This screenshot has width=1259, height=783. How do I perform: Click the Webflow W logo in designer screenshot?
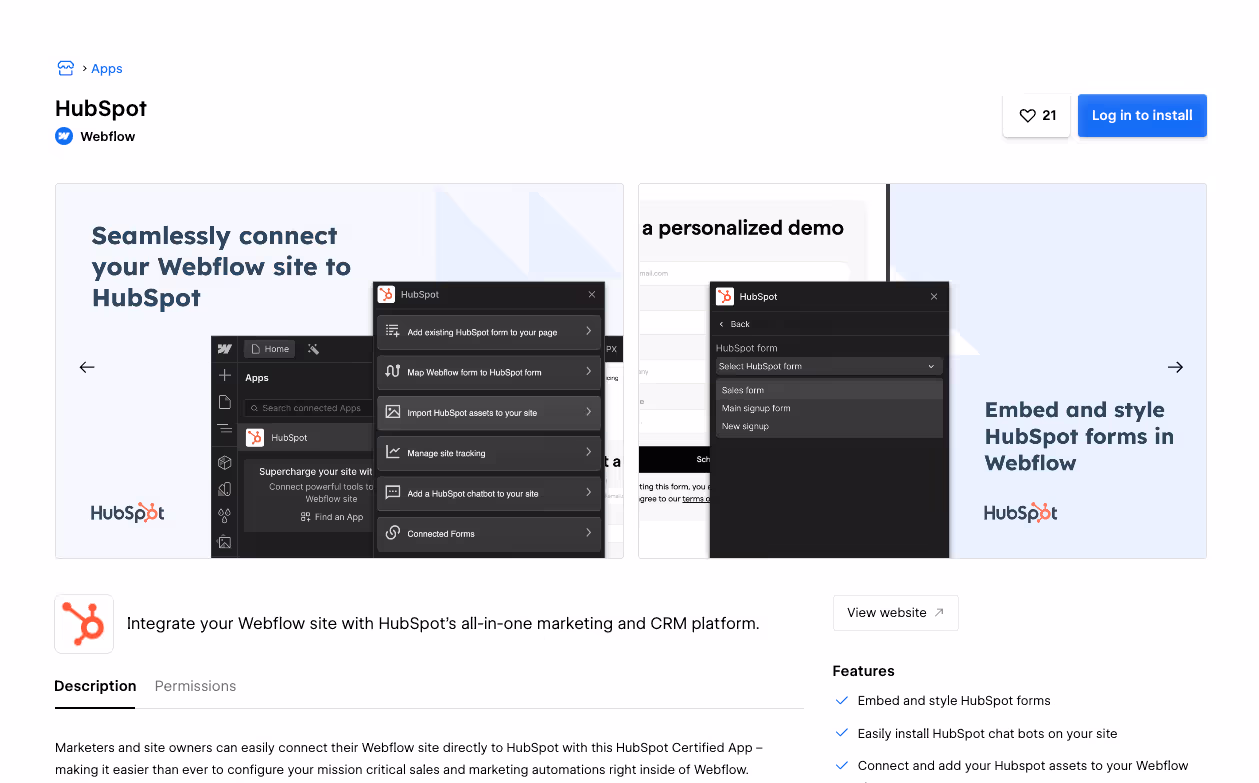pyautogui.click(x=225, y=349)
